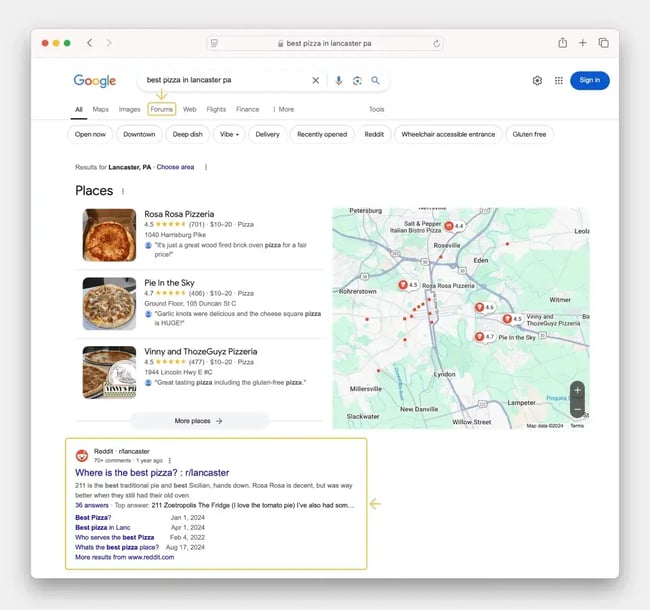Apply the Recently opened filter chip

click(322, 134)
